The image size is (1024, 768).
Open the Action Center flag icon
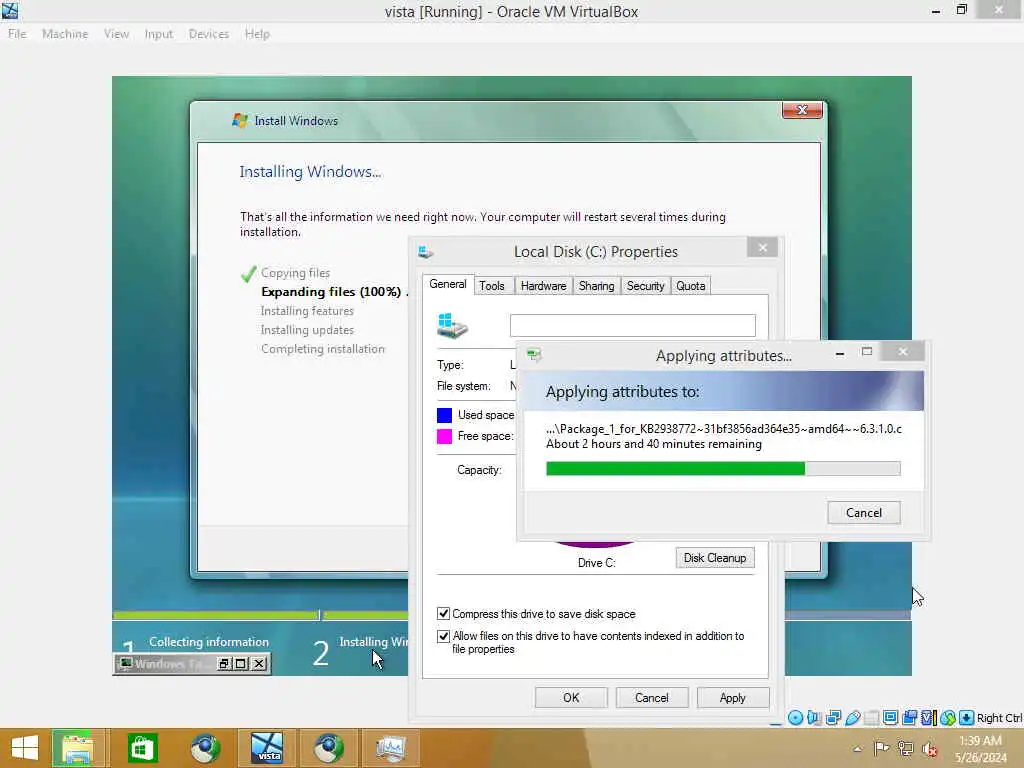coord(881,748)
